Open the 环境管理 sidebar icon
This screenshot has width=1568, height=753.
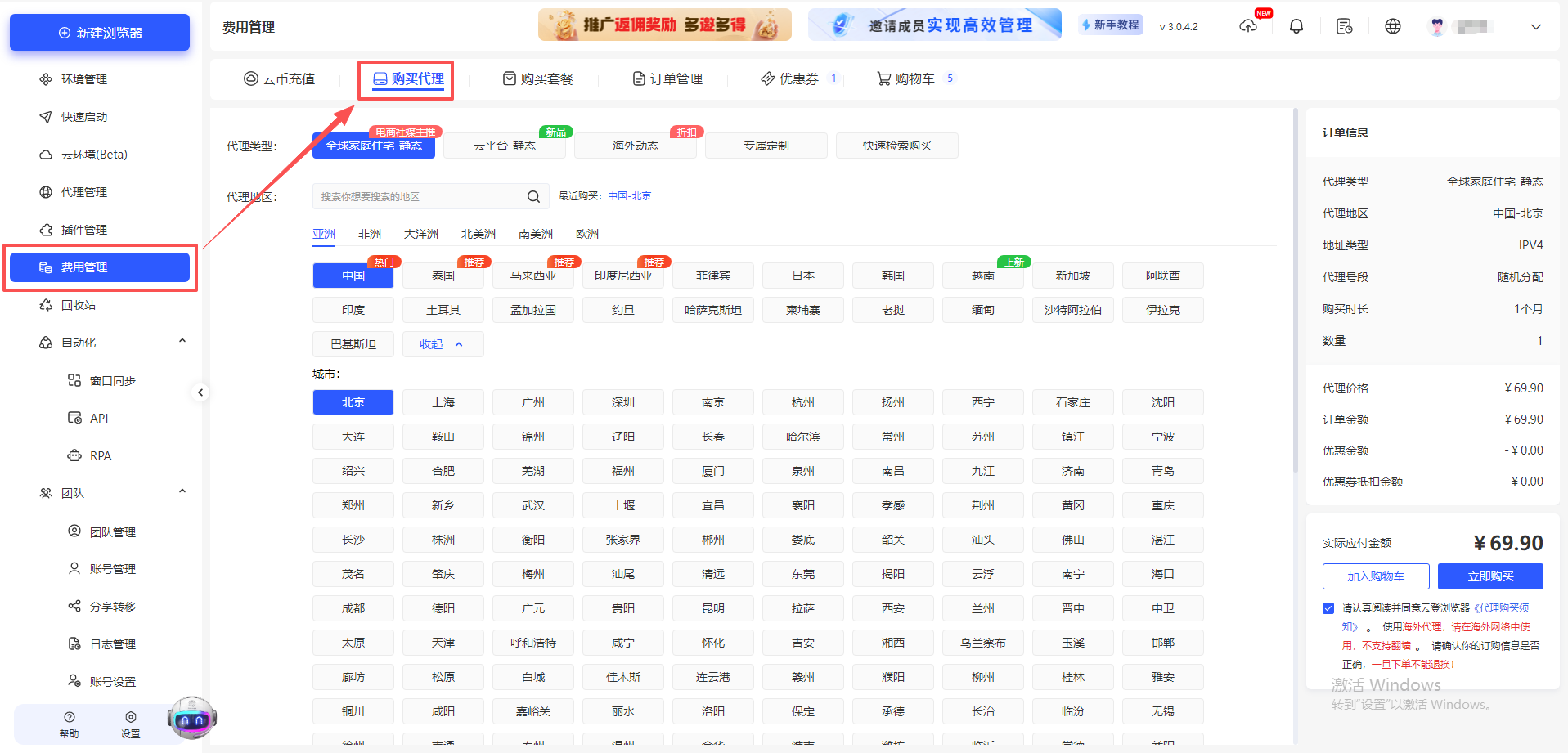click(x=46, y=78)
